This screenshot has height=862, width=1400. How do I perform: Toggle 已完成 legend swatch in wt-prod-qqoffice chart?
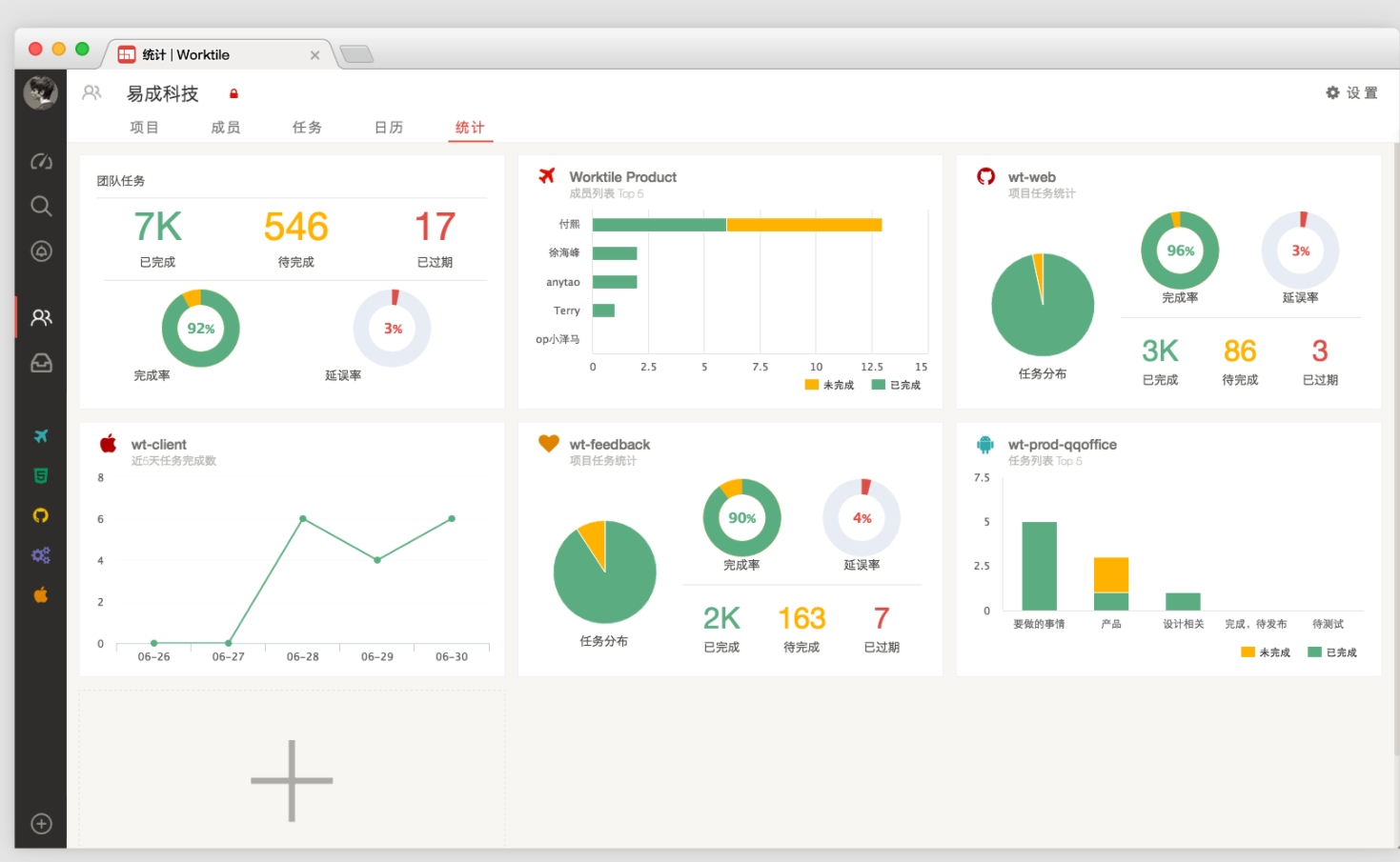[1315, 652]
